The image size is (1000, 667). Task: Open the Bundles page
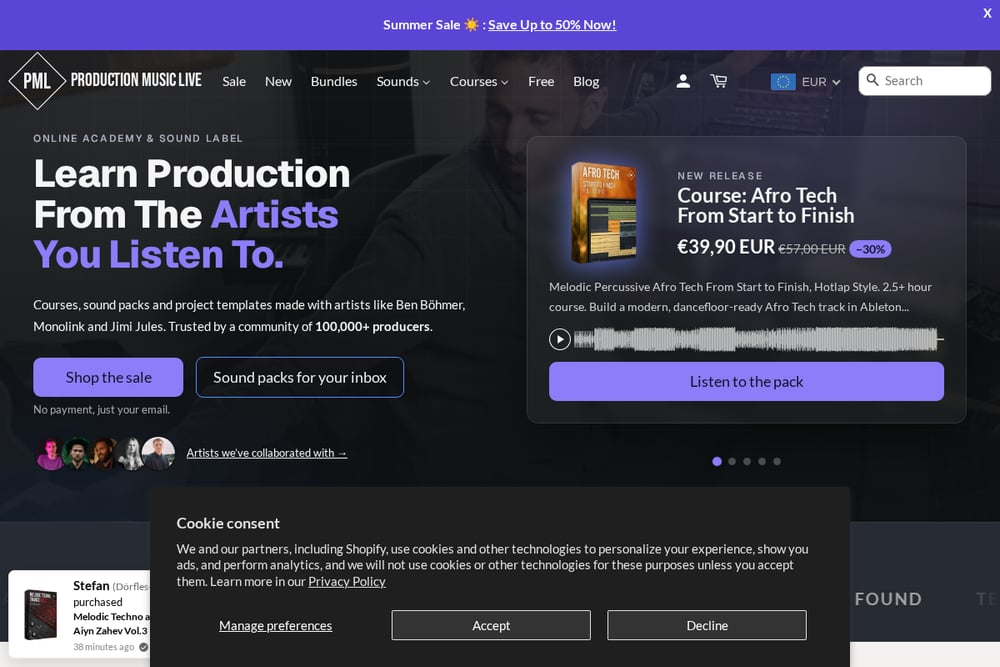click(x=334, y=82)
